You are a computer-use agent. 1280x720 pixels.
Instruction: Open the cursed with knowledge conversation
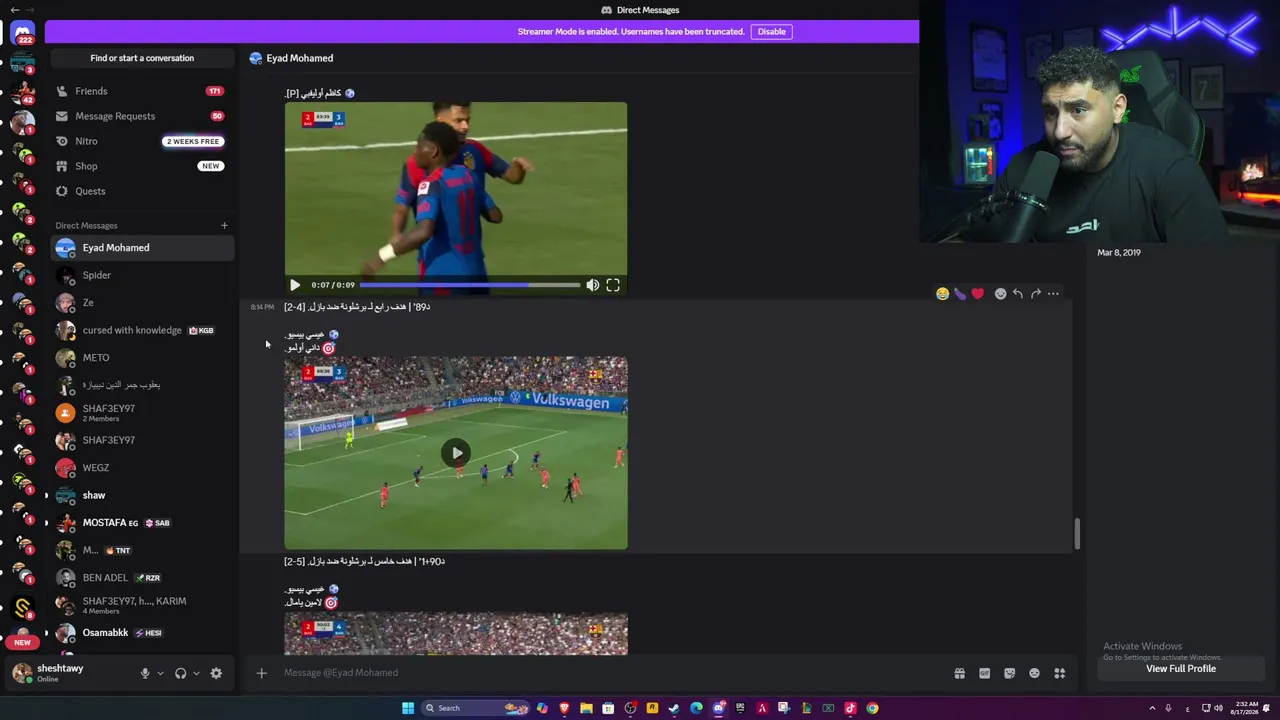142,330
